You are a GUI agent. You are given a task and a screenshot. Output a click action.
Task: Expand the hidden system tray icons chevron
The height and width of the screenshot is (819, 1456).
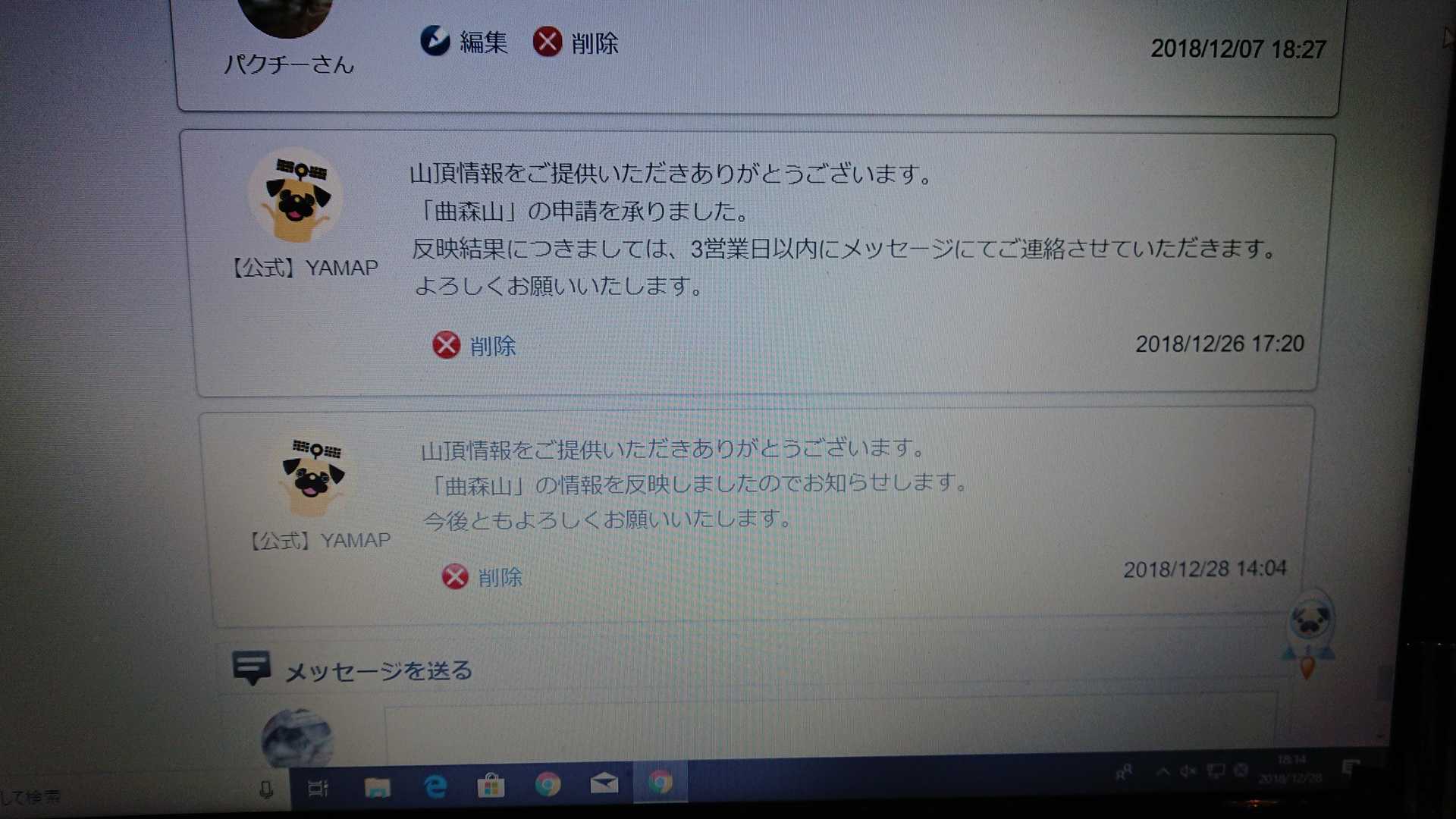pyautogui.click(x=1163, y=771)
